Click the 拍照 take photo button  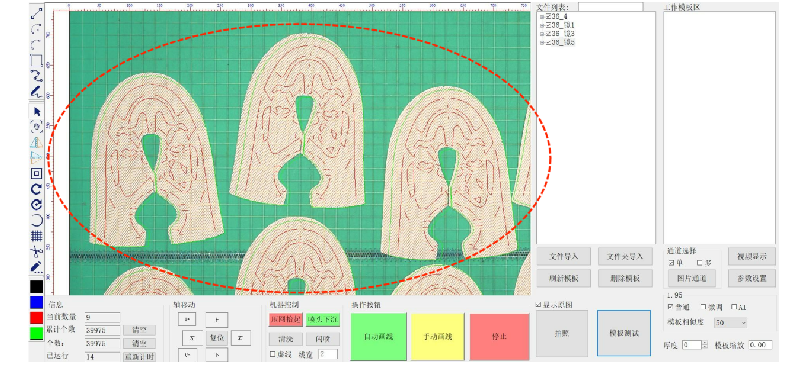point(562,334)
